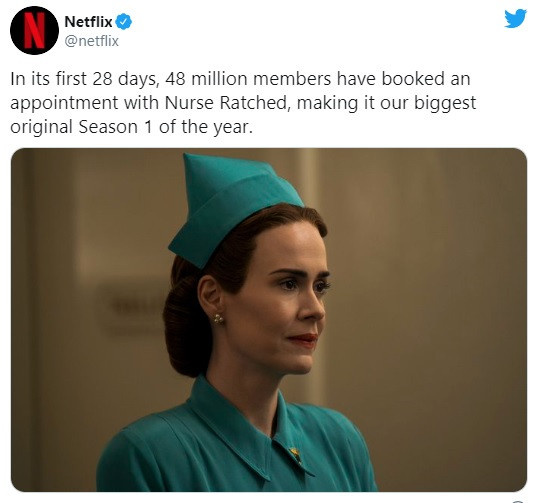Open the Netflix display name link

(x=88, y=22)
